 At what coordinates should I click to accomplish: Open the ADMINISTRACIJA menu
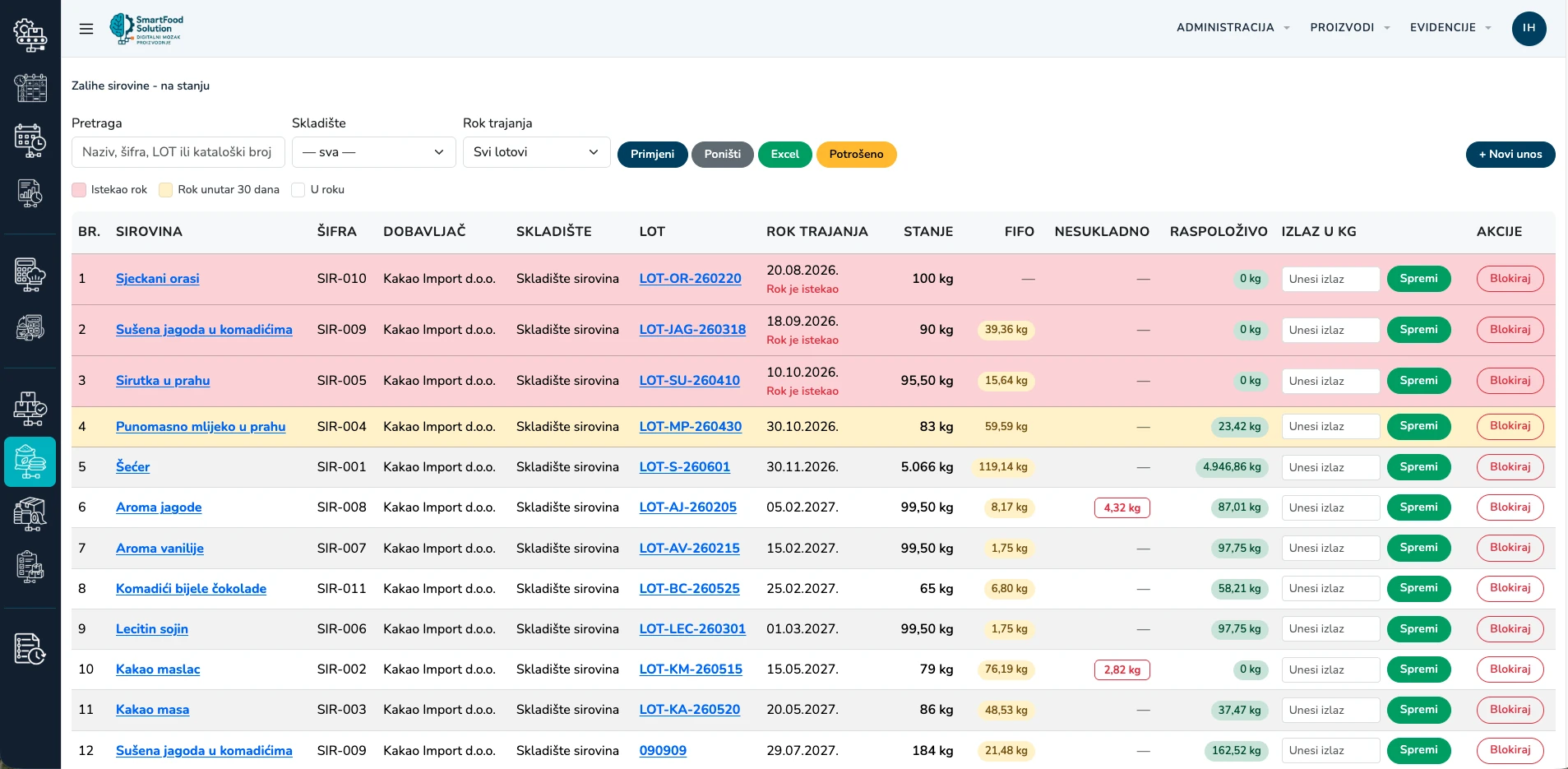[x=1233, y=28]
